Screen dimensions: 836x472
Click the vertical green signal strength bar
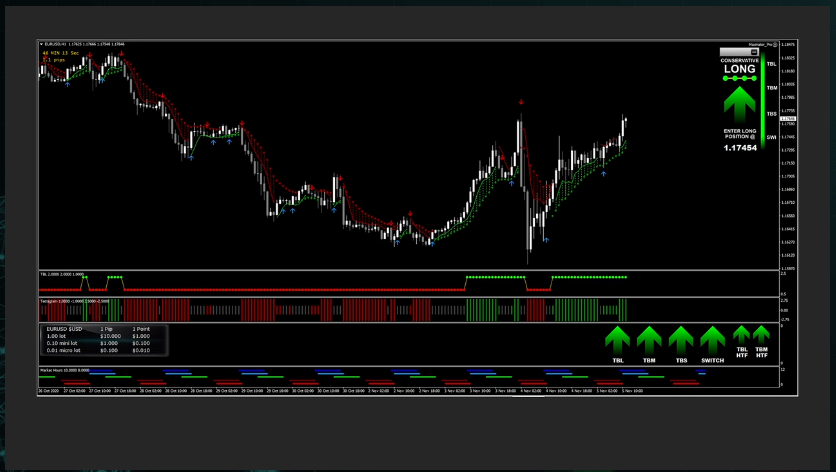coord(762,100)
